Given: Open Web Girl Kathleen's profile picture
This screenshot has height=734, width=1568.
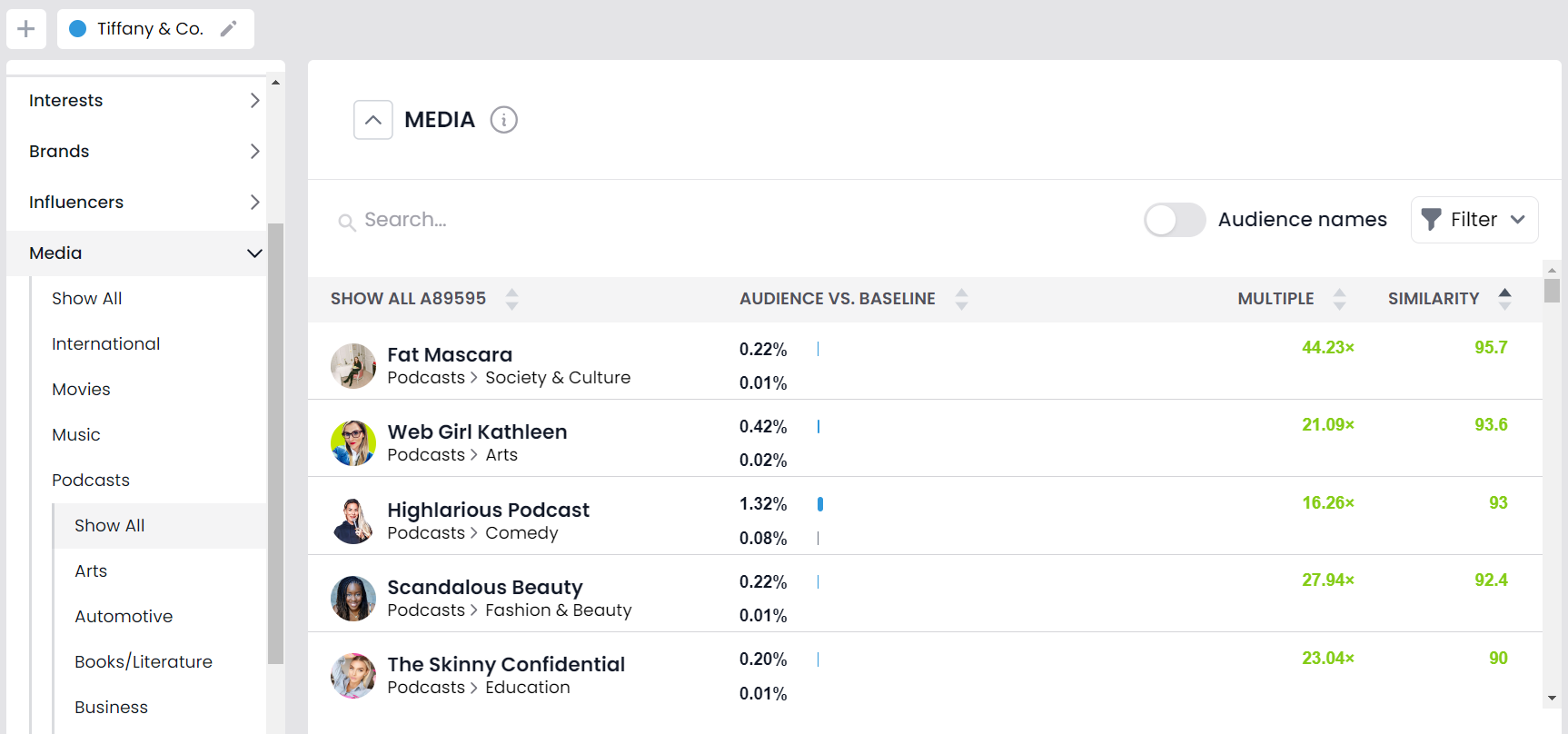Looking at the screenshot, I should pyautogui.click(x=353, y=443).
